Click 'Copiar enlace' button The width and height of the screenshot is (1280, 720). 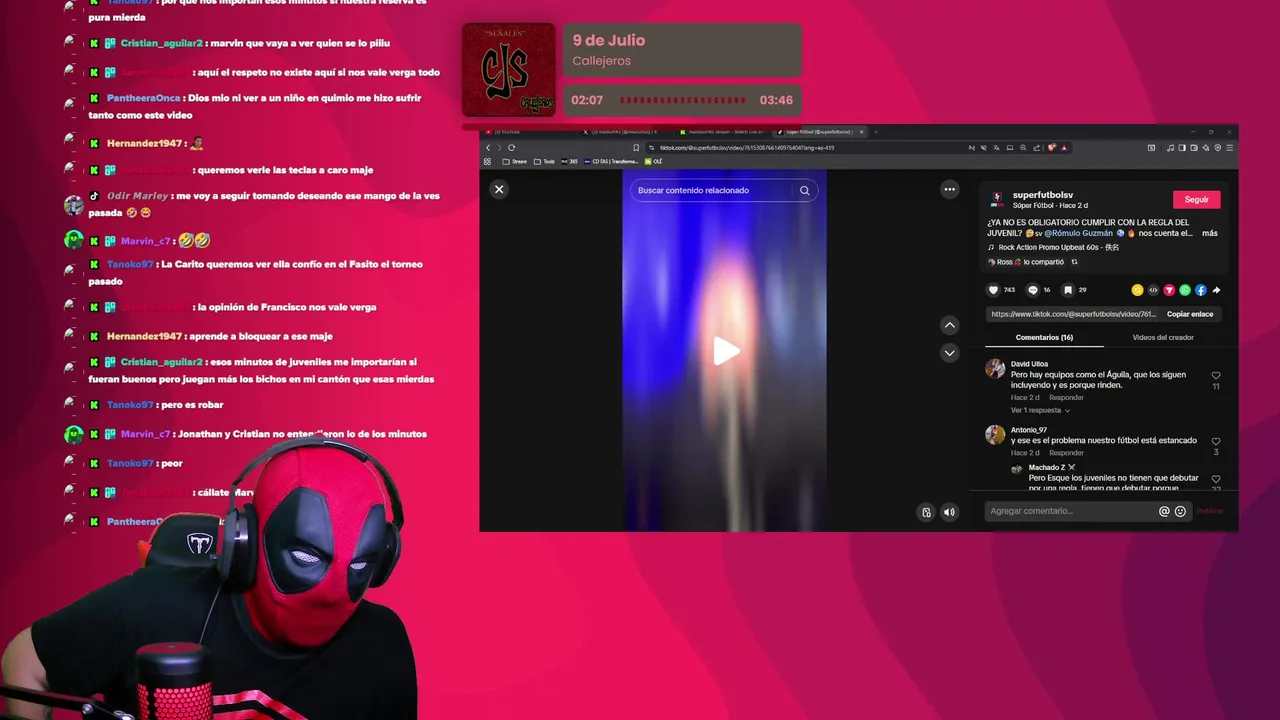pyautogui.click(x=1190, y=314)
